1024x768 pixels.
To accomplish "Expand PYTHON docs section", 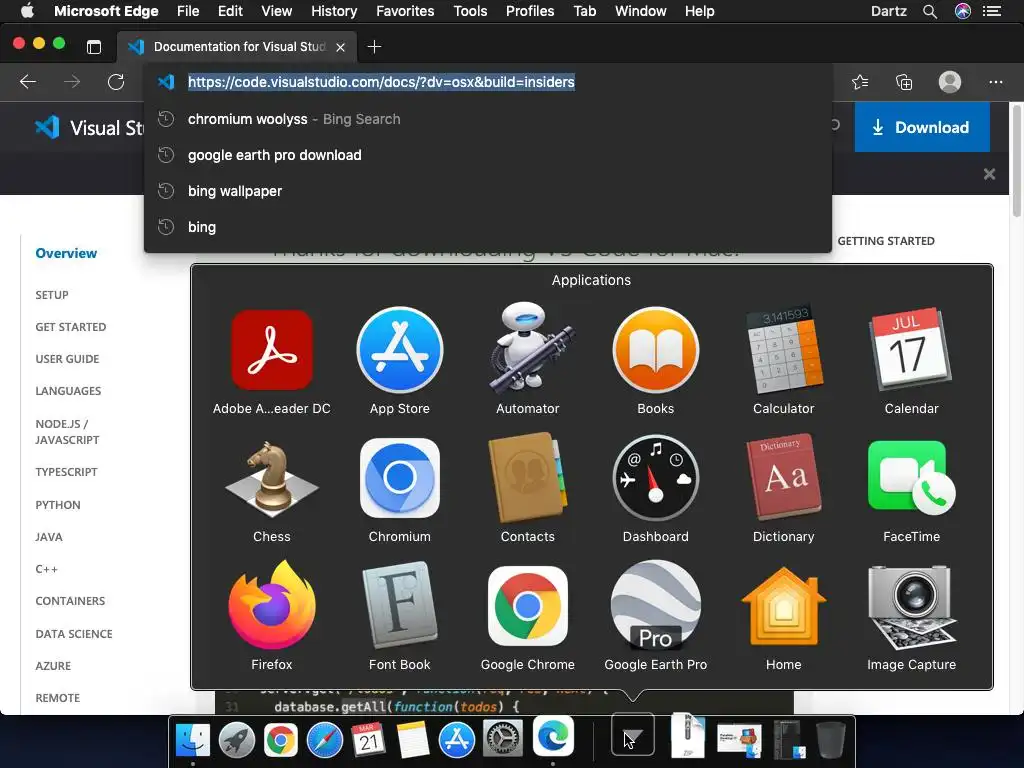I will click(58, 505).
